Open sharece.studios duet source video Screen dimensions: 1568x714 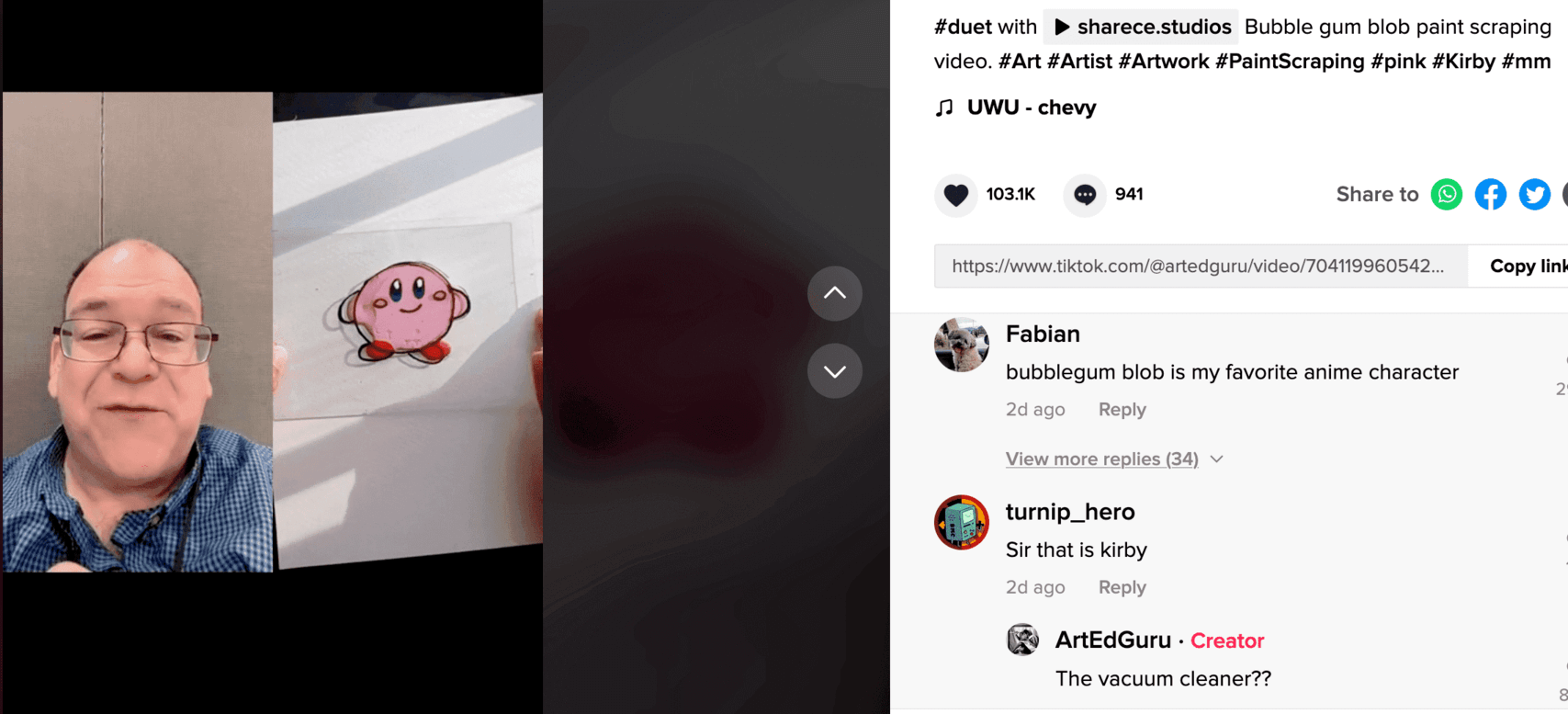(x=1141, y=27)
